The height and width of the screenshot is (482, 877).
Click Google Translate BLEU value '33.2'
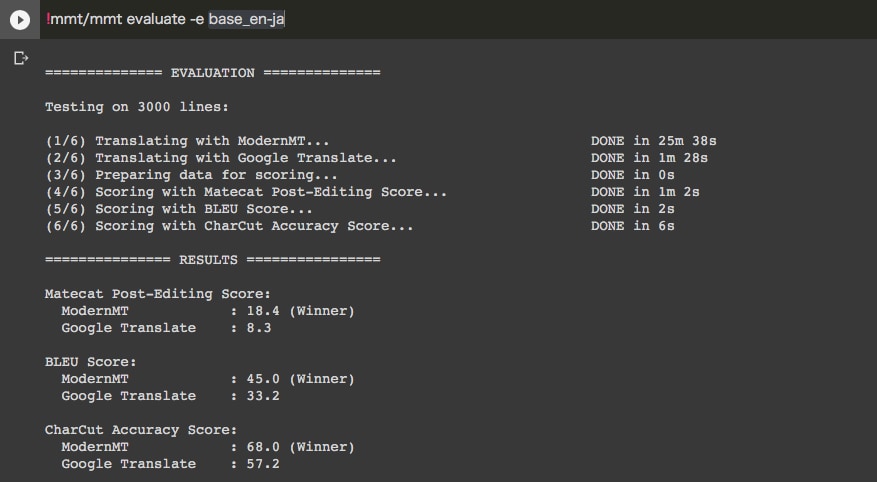point(263,396)
